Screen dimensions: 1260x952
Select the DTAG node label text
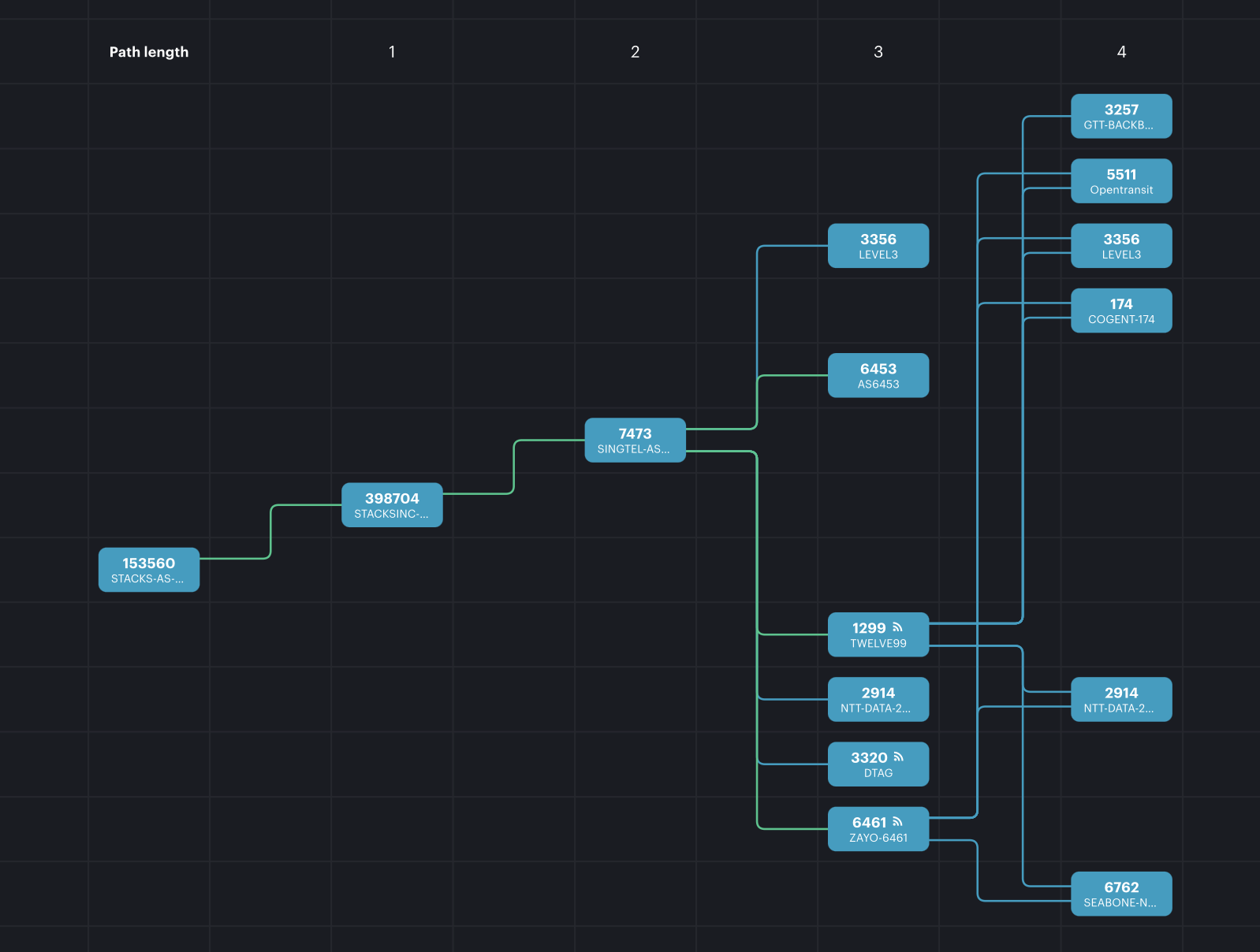(878, 773)
